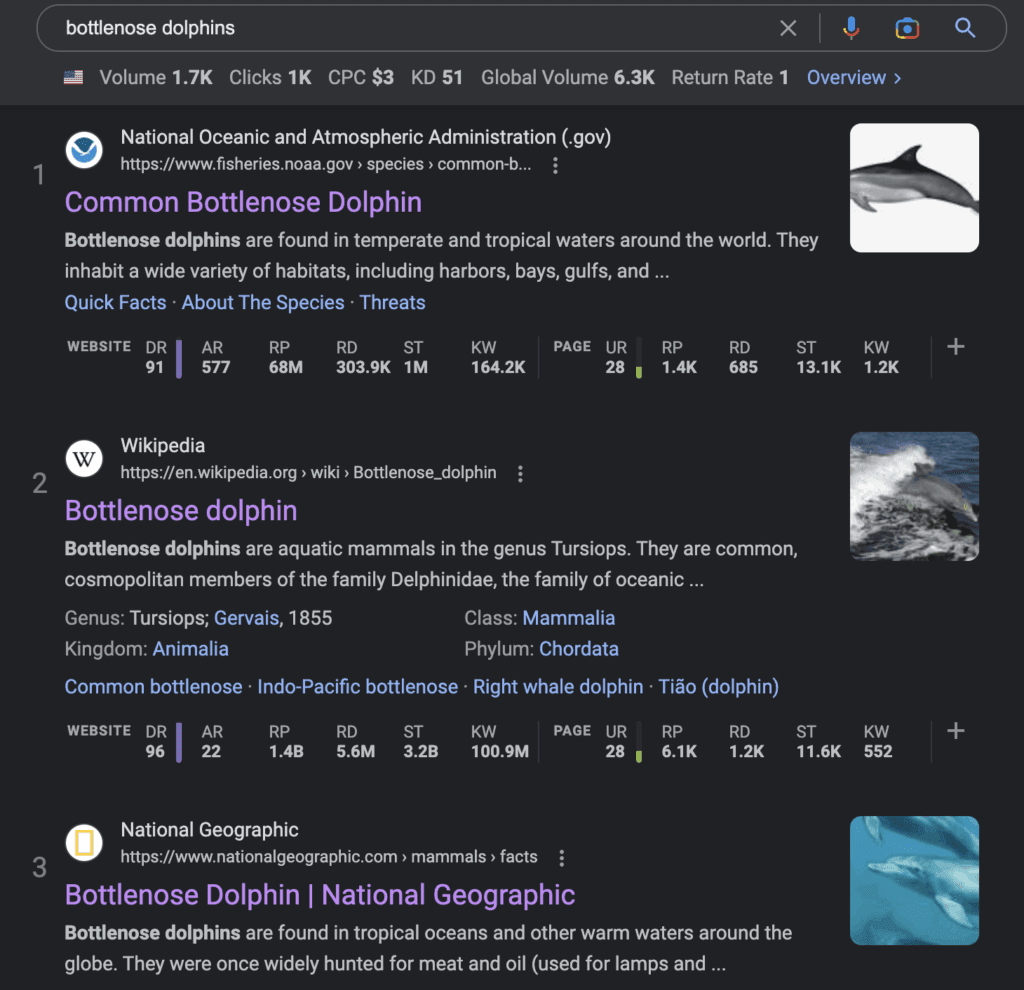The height and width of the screenshot is (990, 1024).
Task: Click the Wikipedia website KW 100.9M value
Action: [500, 751]
